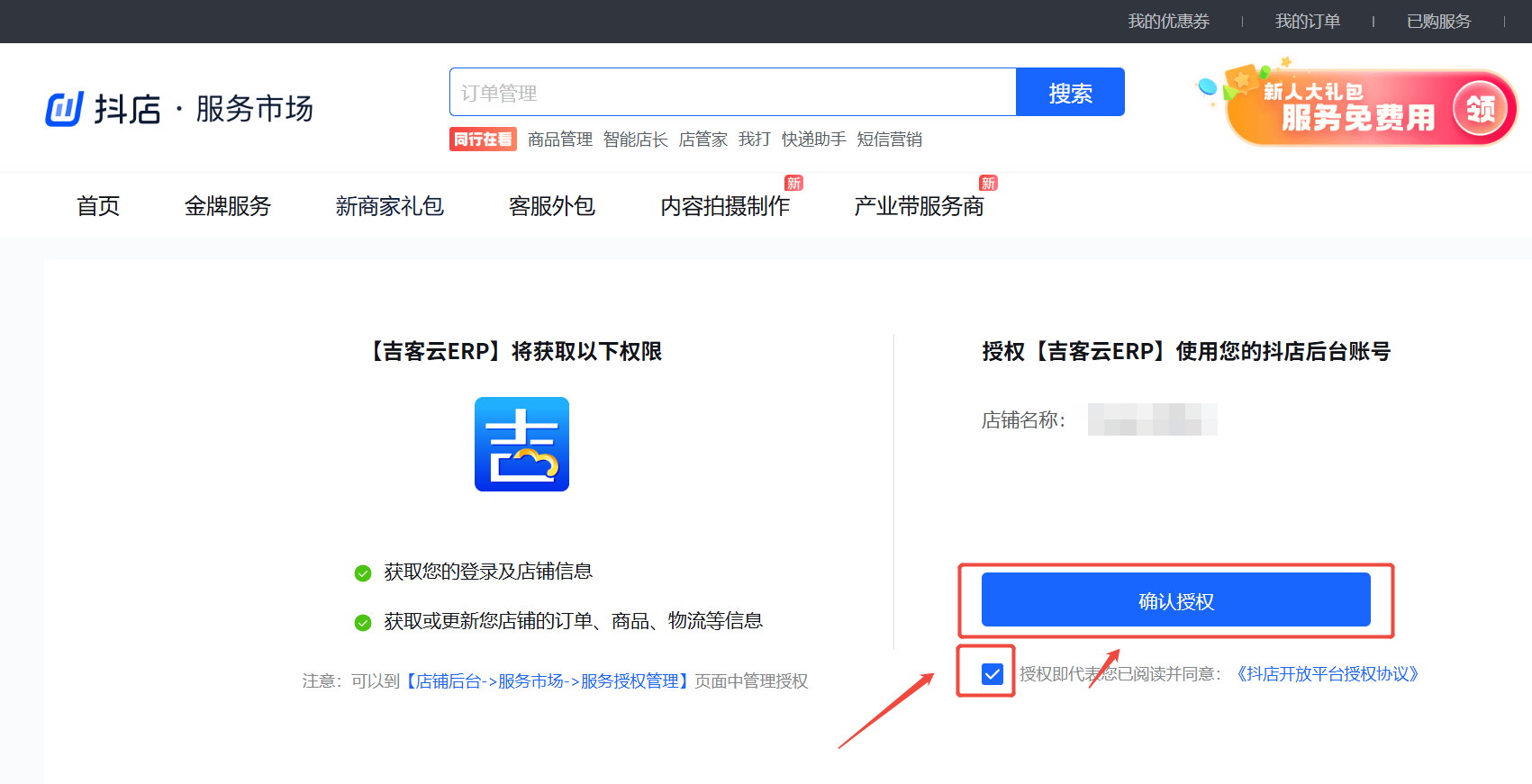Click the 确认授权 button
This screenshot has width=1532, height=784.
pos(1176,600)
